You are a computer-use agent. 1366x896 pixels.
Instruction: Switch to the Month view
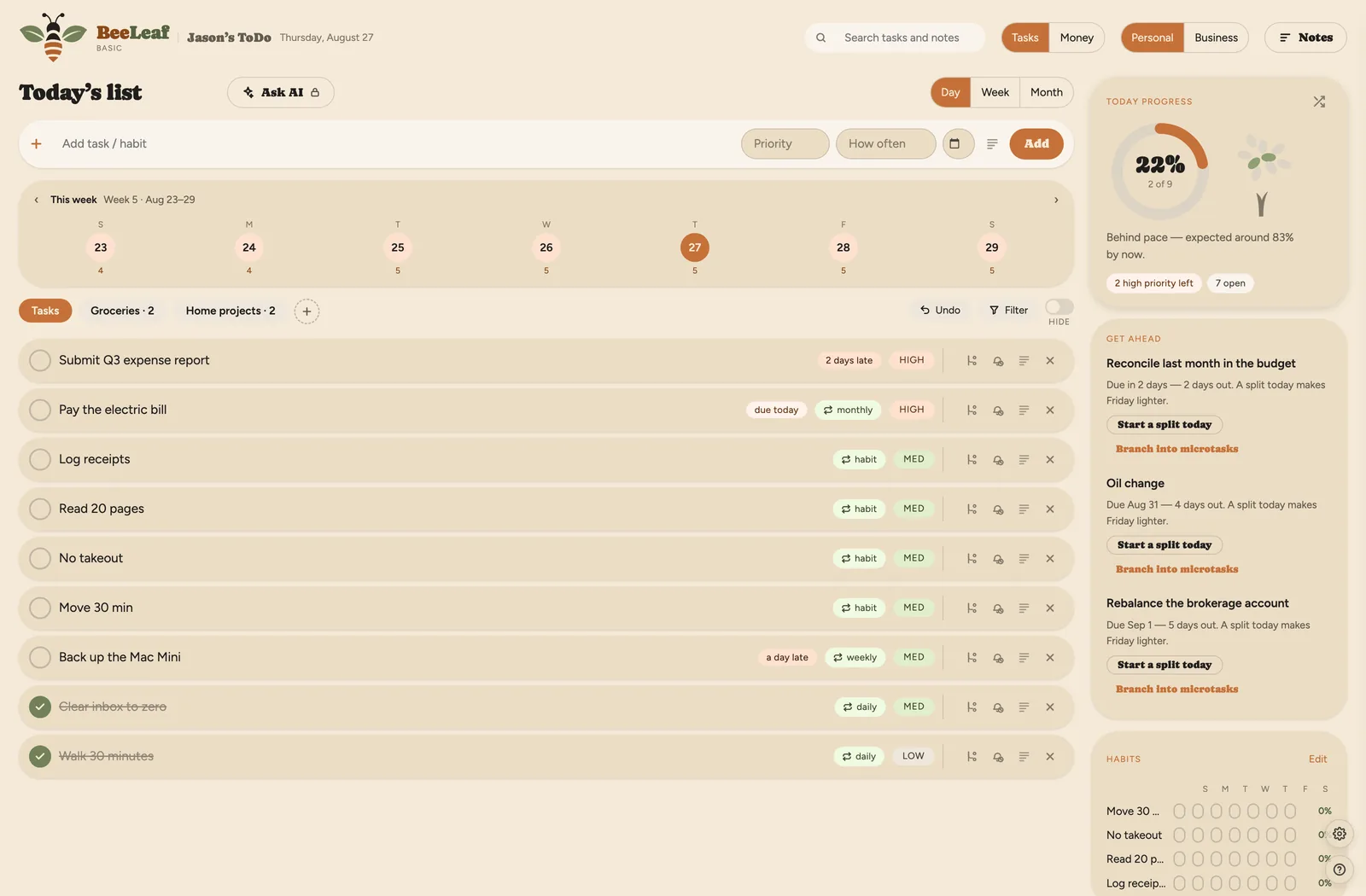click(1046, 93)
